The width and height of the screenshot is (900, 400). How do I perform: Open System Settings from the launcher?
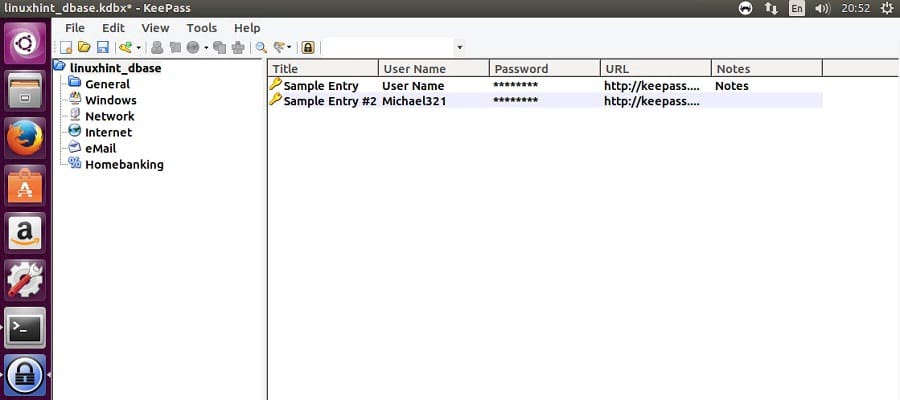[25, 280]
